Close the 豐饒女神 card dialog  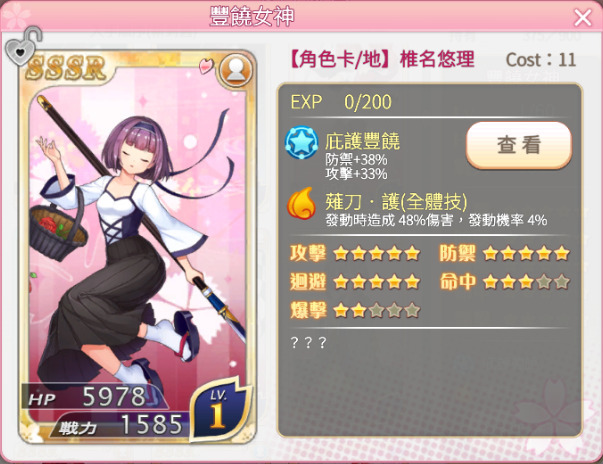pos(583,18)
